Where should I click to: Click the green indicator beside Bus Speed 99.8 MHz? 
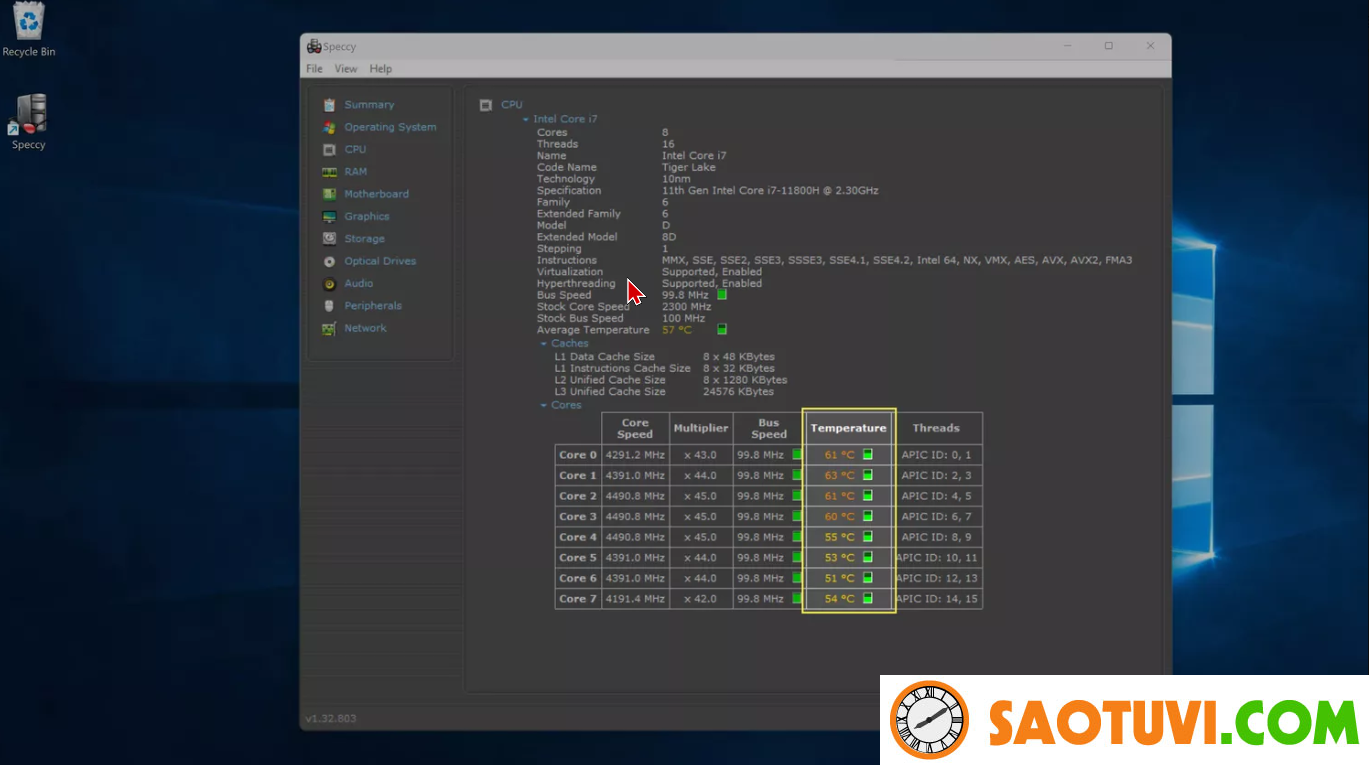click(722, 295)
